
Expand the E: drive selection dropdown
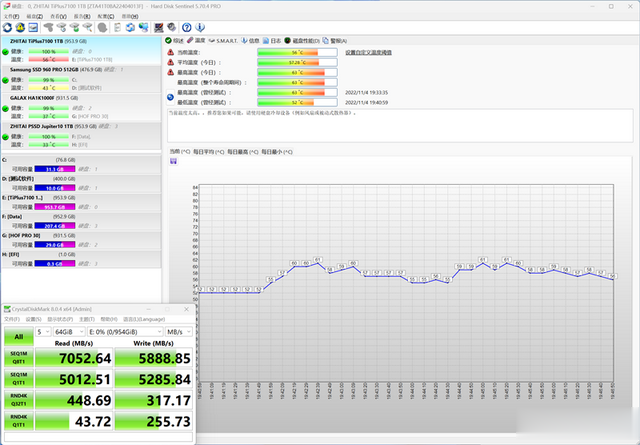(x=125, y=331)
